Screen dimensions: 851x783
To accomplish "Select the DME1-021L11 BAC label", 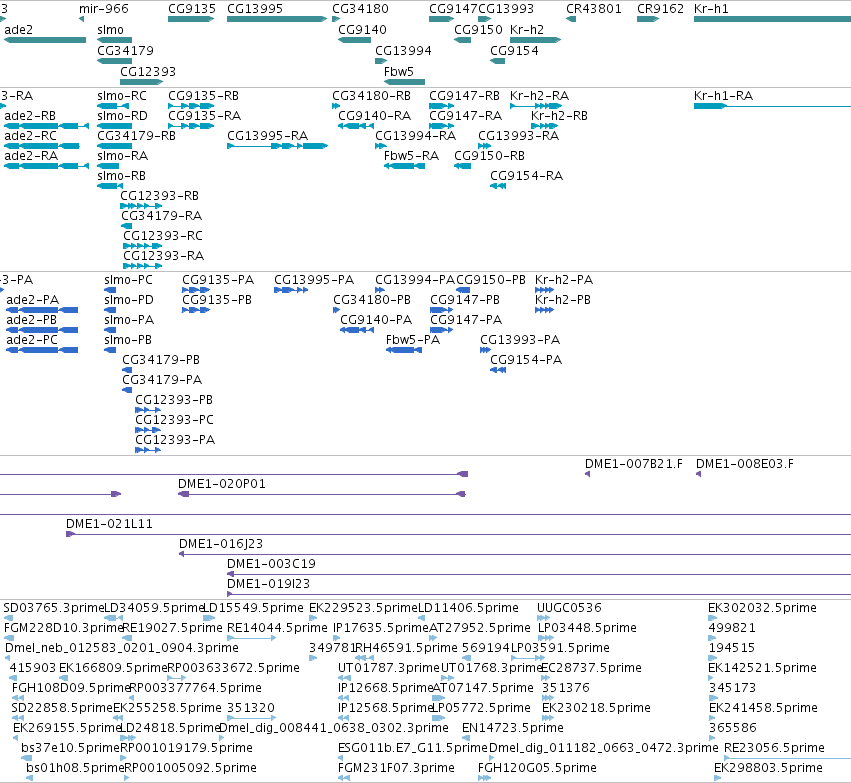I will tap(110, 524).
